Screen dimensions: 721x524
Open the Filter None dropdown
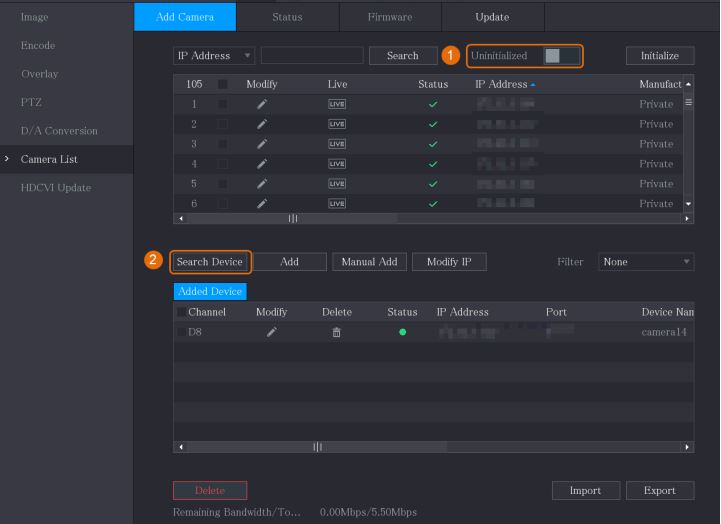point(646,262)
